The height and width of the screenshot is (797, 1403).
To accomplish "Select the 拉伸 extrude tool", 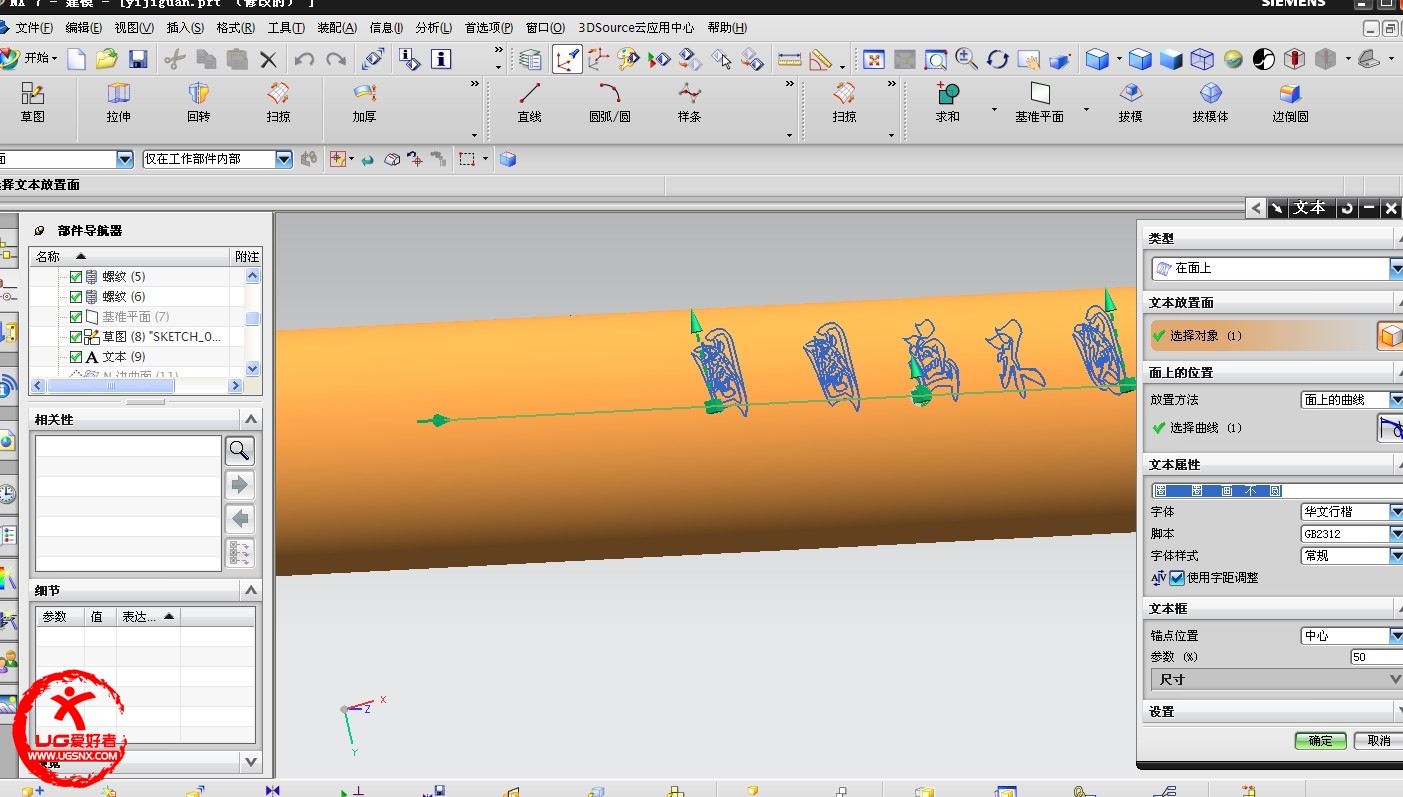I will coord(118,103).
